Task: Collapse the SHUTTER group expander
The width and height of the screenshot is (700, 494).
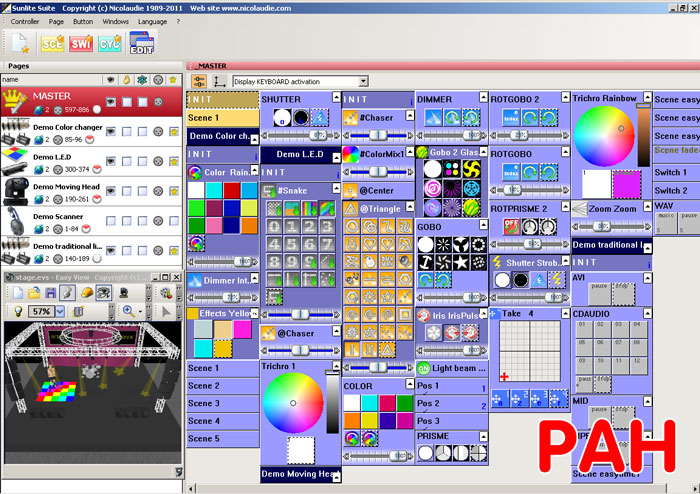Action: (x=337, y=97)
